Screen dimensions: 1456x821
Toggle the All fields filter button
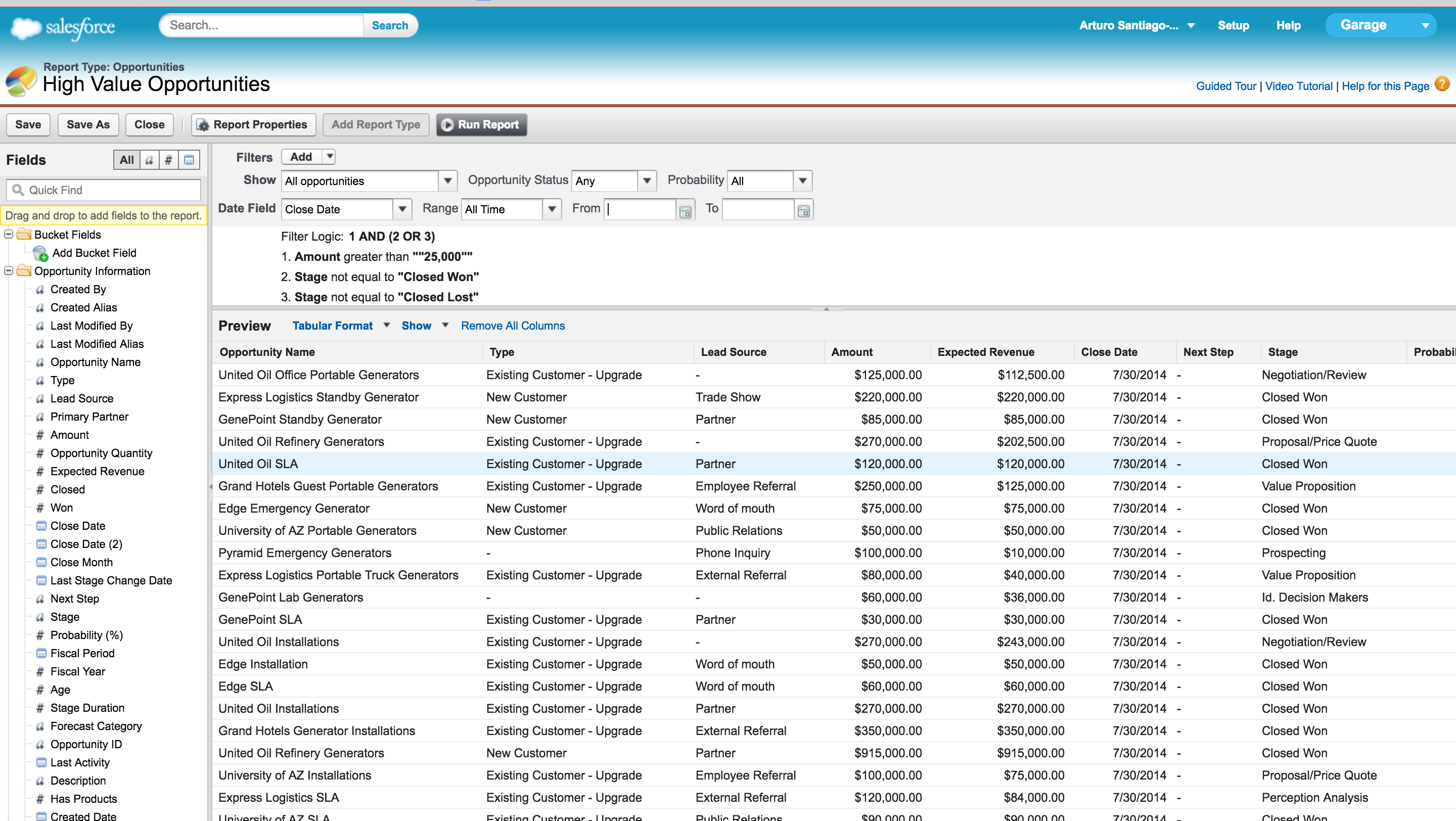126,160
